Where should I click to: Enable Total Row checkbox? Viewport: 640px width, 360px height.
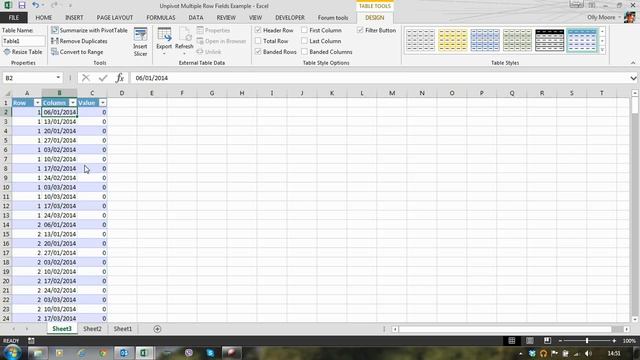click(x=258, y=41)
